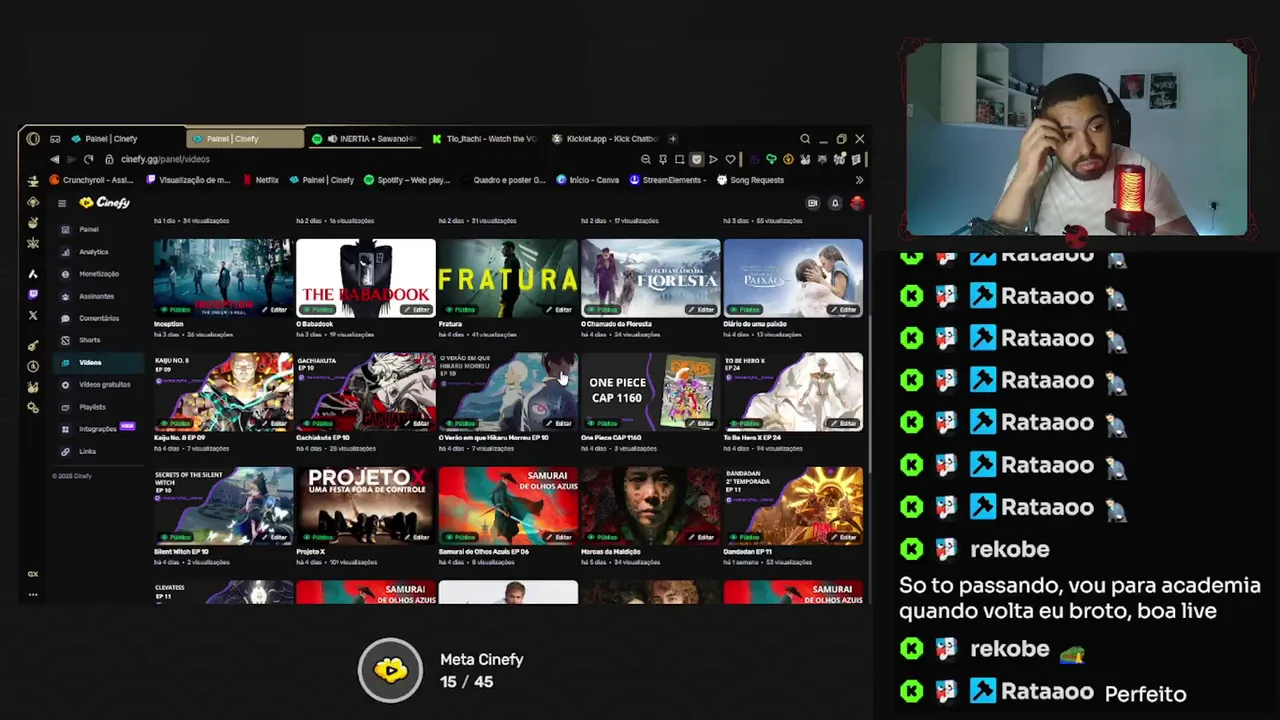
Task: Open the Opera sidebar three-dots menu
Action: click(33, 595)
